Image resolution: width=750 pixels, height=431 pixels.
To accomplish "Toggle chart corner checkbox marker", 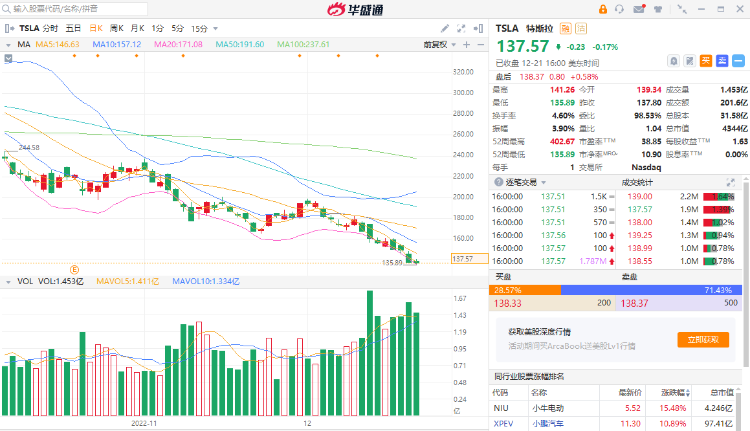I will (8, 58).
